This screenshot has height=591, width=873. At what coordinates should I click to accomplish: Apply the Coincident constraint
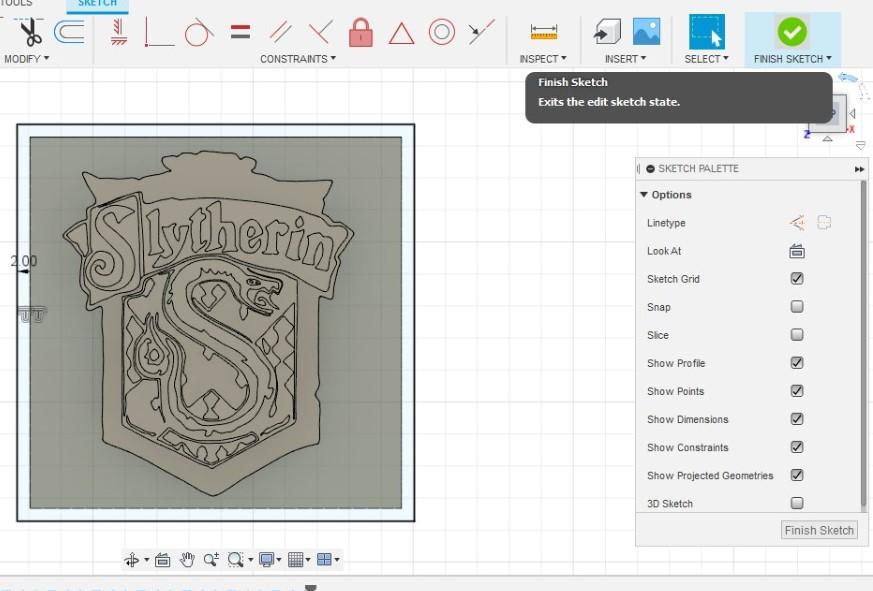point(159,32)
